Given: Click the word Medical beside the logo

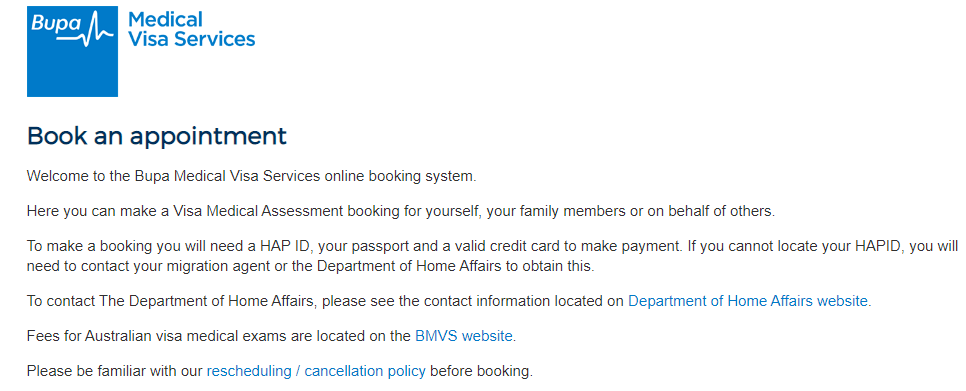Looking at the screenshot, I should 165,19.
